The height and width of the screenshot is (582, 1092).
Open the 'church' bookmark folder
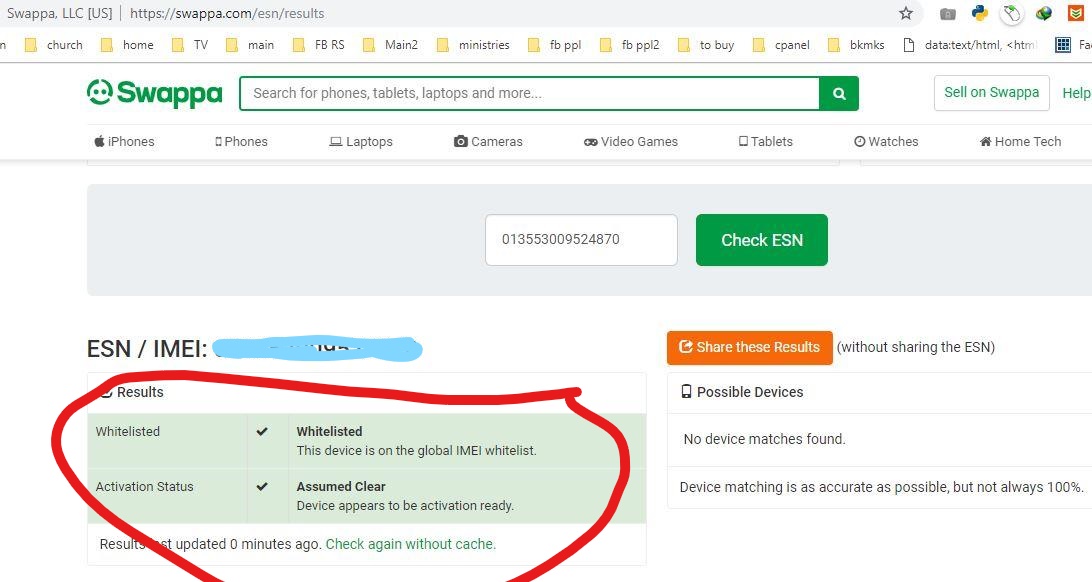coord(54,45)
